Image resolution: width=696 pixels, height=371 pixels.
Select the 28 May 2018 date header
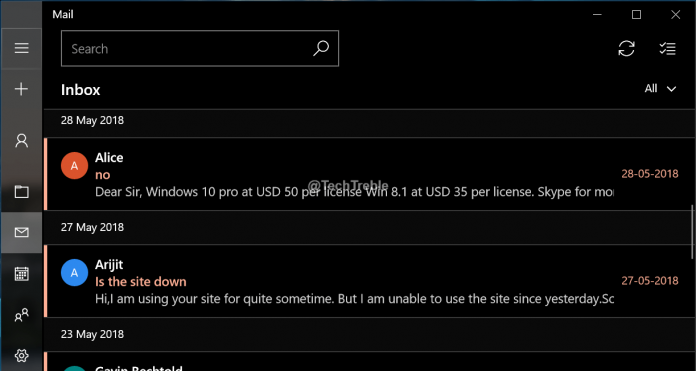(369, 120)
